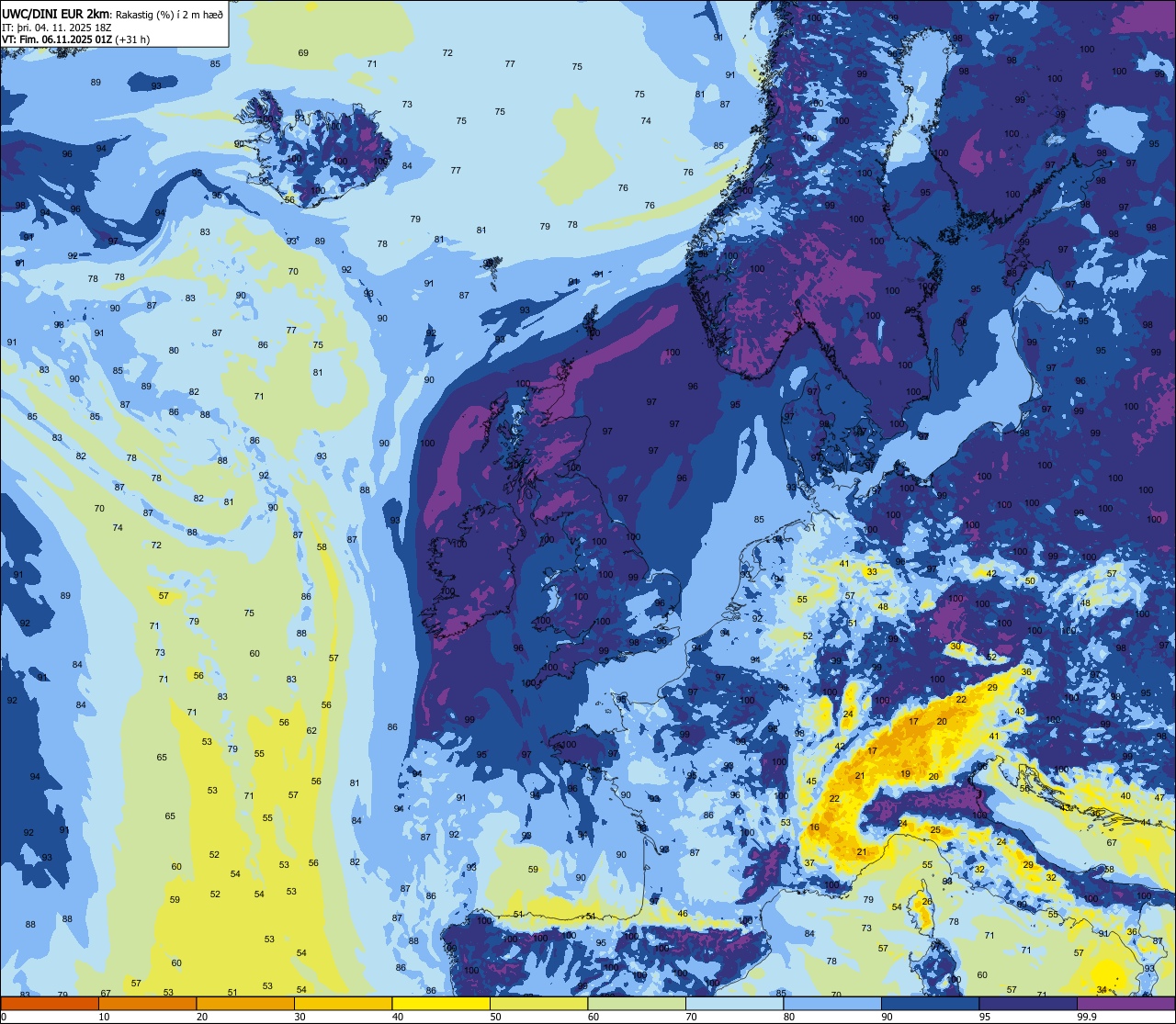Click the 10–20 orange legend swatch
1176x1024 pixels.
(148, 1004)
